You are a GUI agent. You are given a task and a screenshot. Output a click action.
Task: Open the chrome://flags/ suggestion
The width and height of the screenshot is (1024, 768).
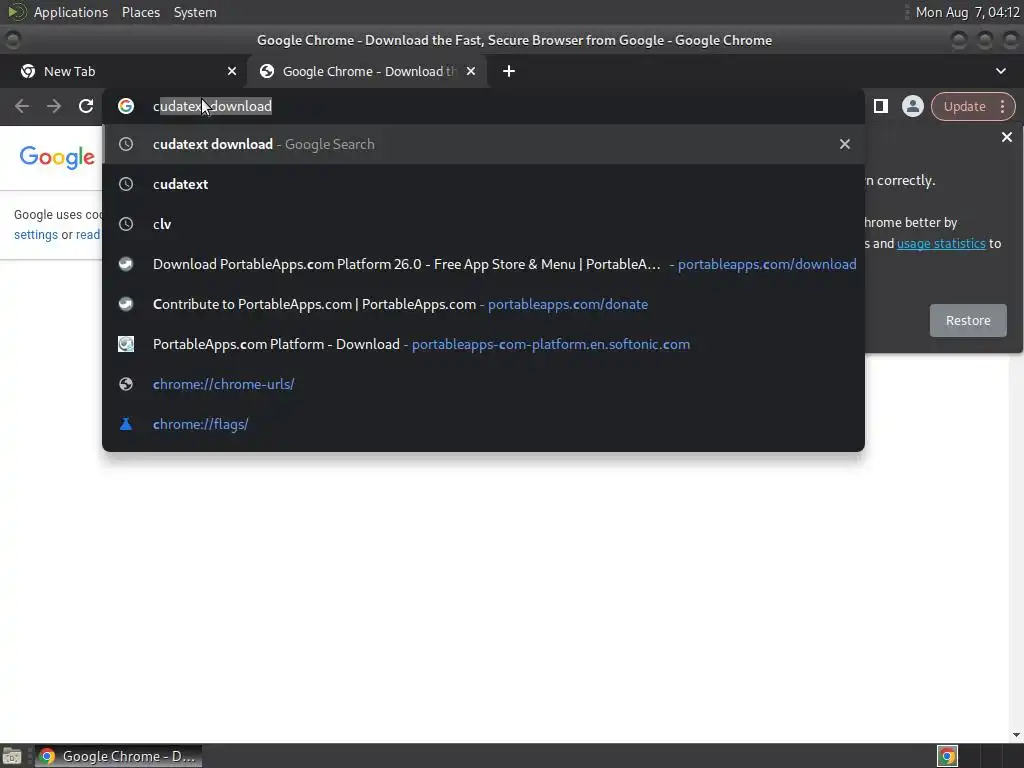tap(483, 424)
